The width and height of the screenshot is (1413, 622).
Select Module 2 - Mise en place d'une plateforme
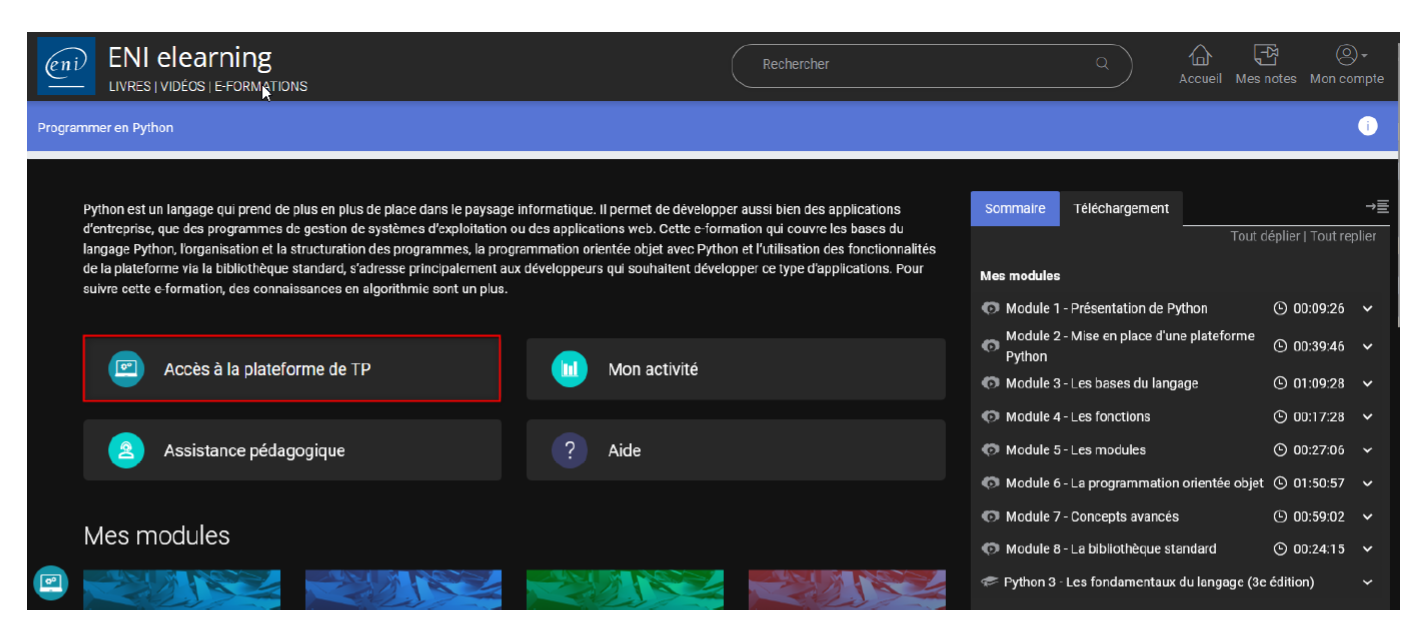1130,346
